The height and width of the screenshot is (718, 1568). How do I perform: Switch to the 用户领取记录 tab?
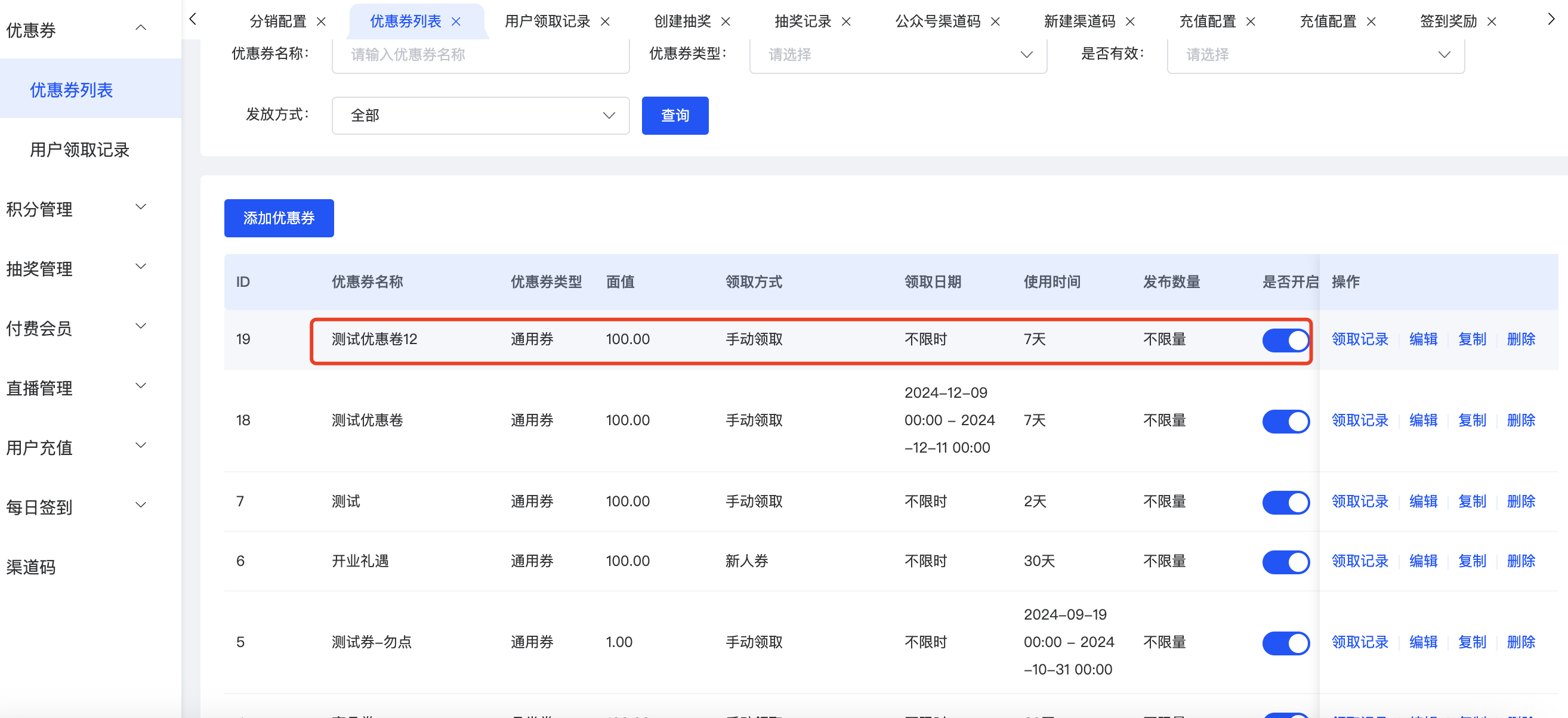click(x=547, y=22)
